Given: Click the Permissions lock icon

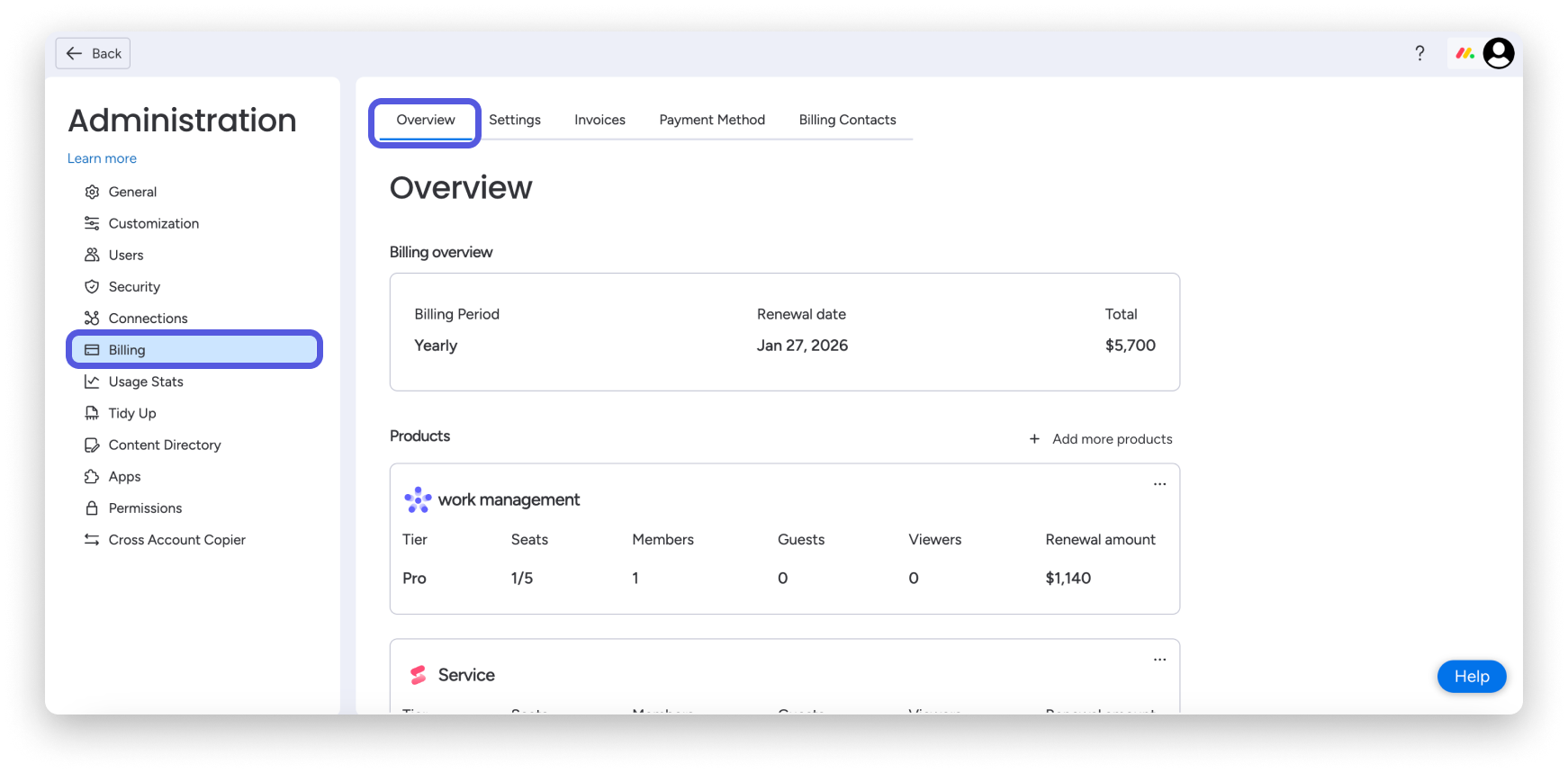Looking at the screenshot, I should pyautogui.click(x=92, y=508).
